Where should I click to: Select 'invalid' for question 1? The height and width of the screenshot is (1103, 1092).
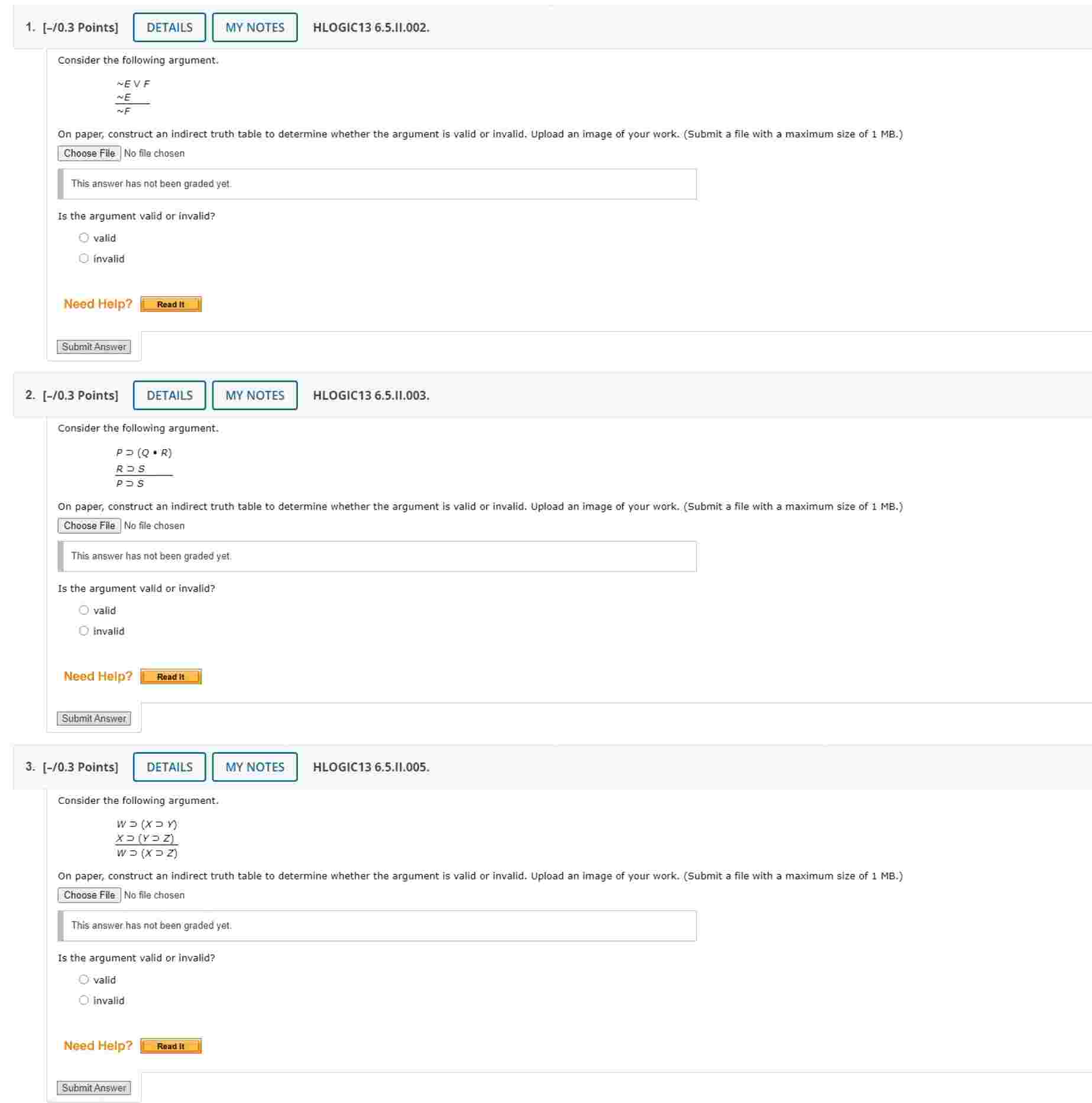point(84,258)
